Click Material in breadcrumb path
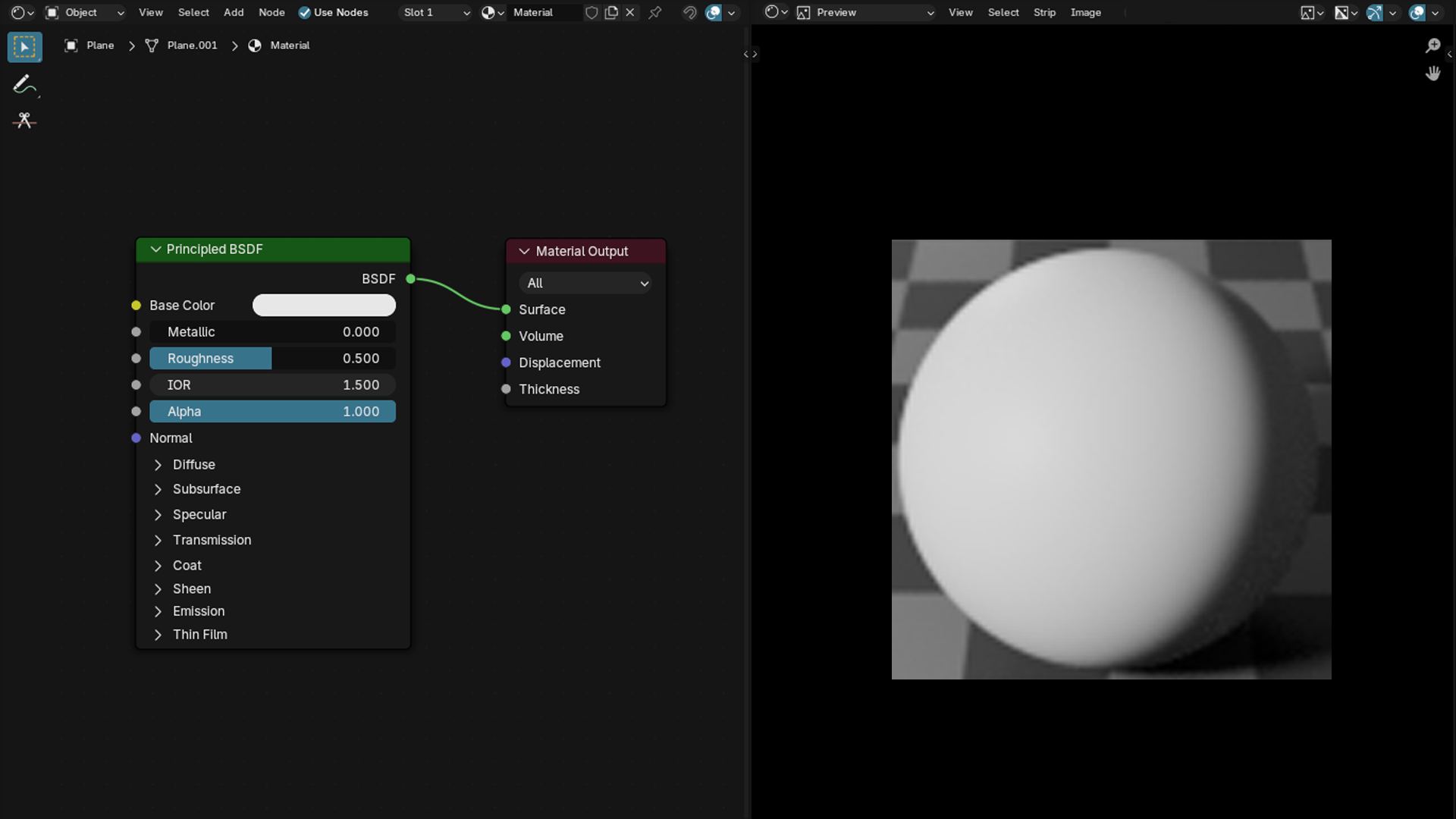The width and height of the screenshot is (1456, 819). (x=279, y=45)
